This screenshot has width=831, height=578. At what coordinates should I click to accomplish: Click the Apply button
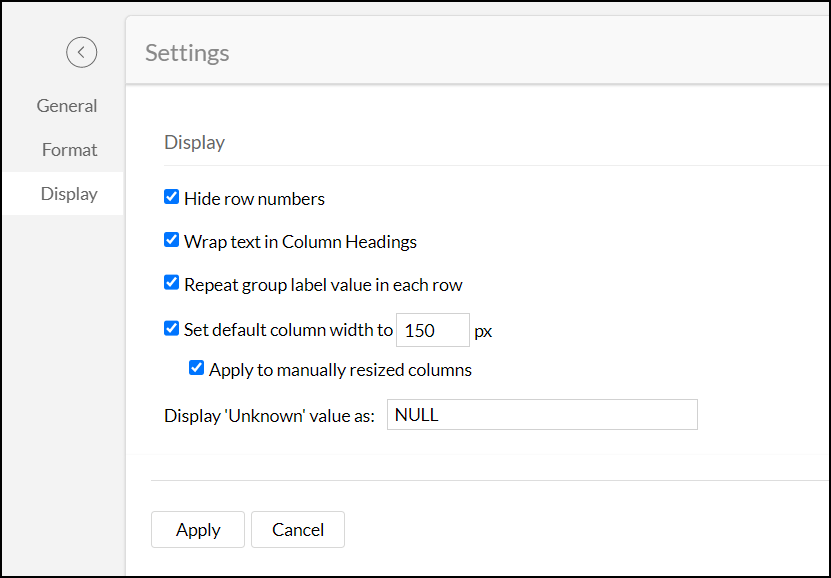[x=197, y=529]
